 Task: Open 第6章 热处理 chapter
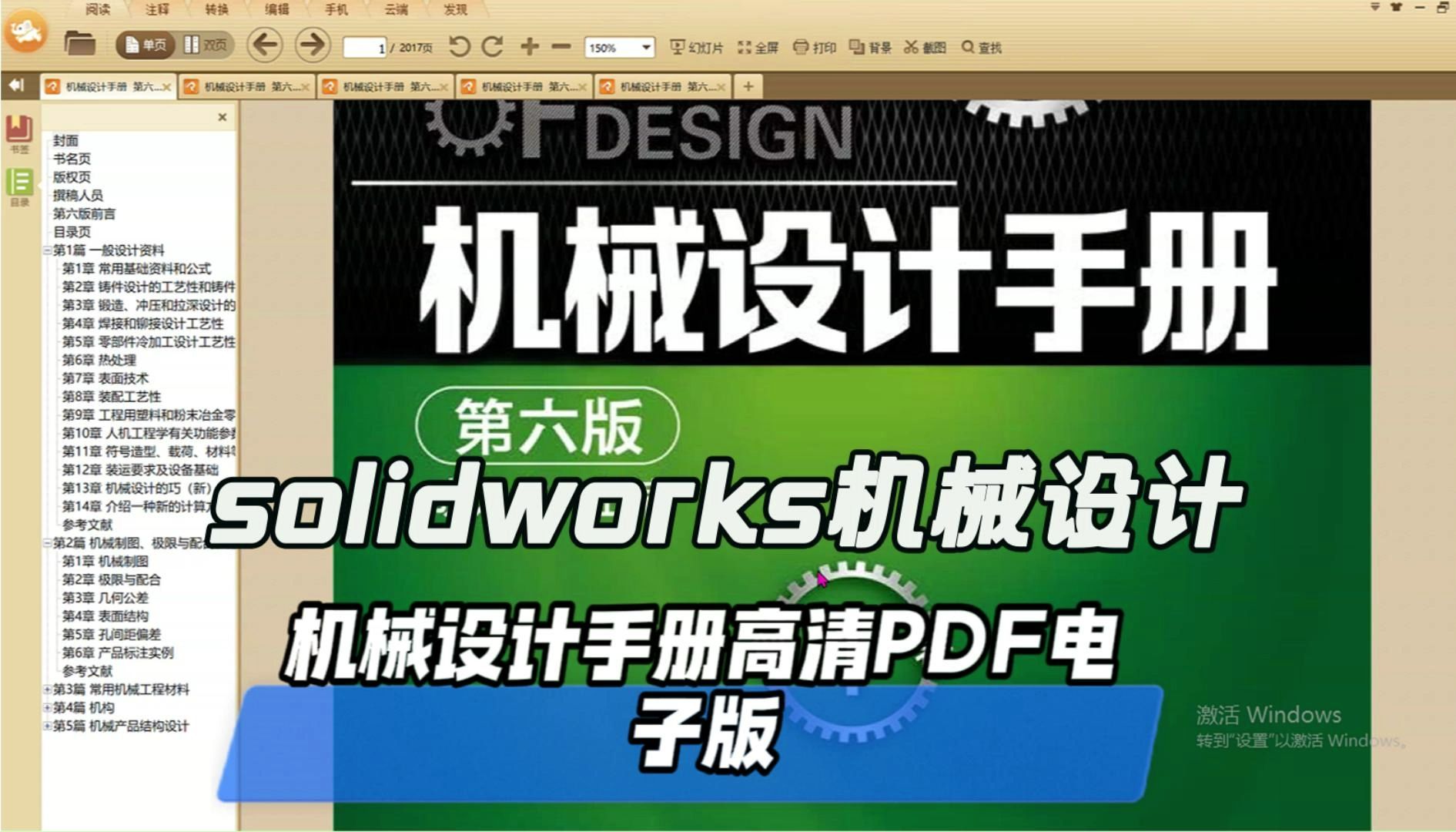pyautogui.click(x=99, y=360)
